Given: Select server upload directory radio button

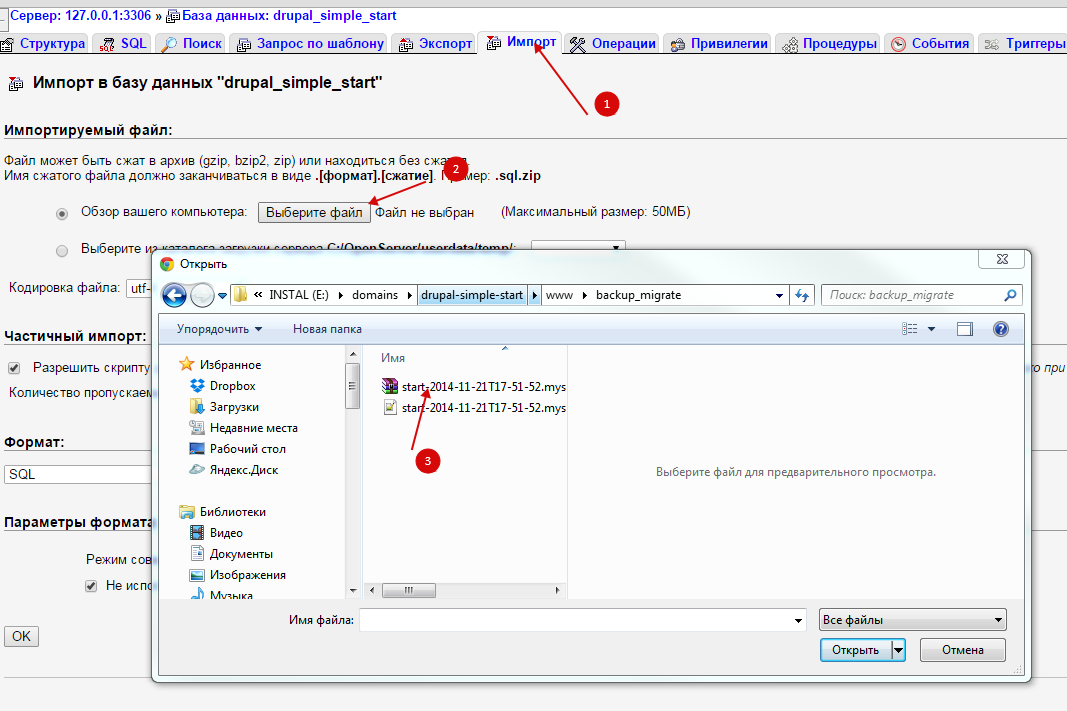Looking at the screenshot, I should [x=63, y=249].
